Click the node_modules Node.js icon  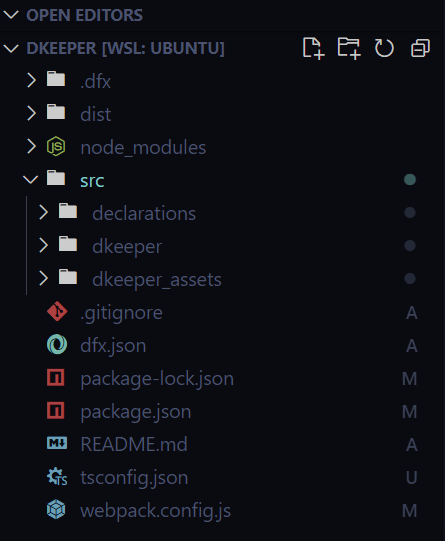click(56, 146)
